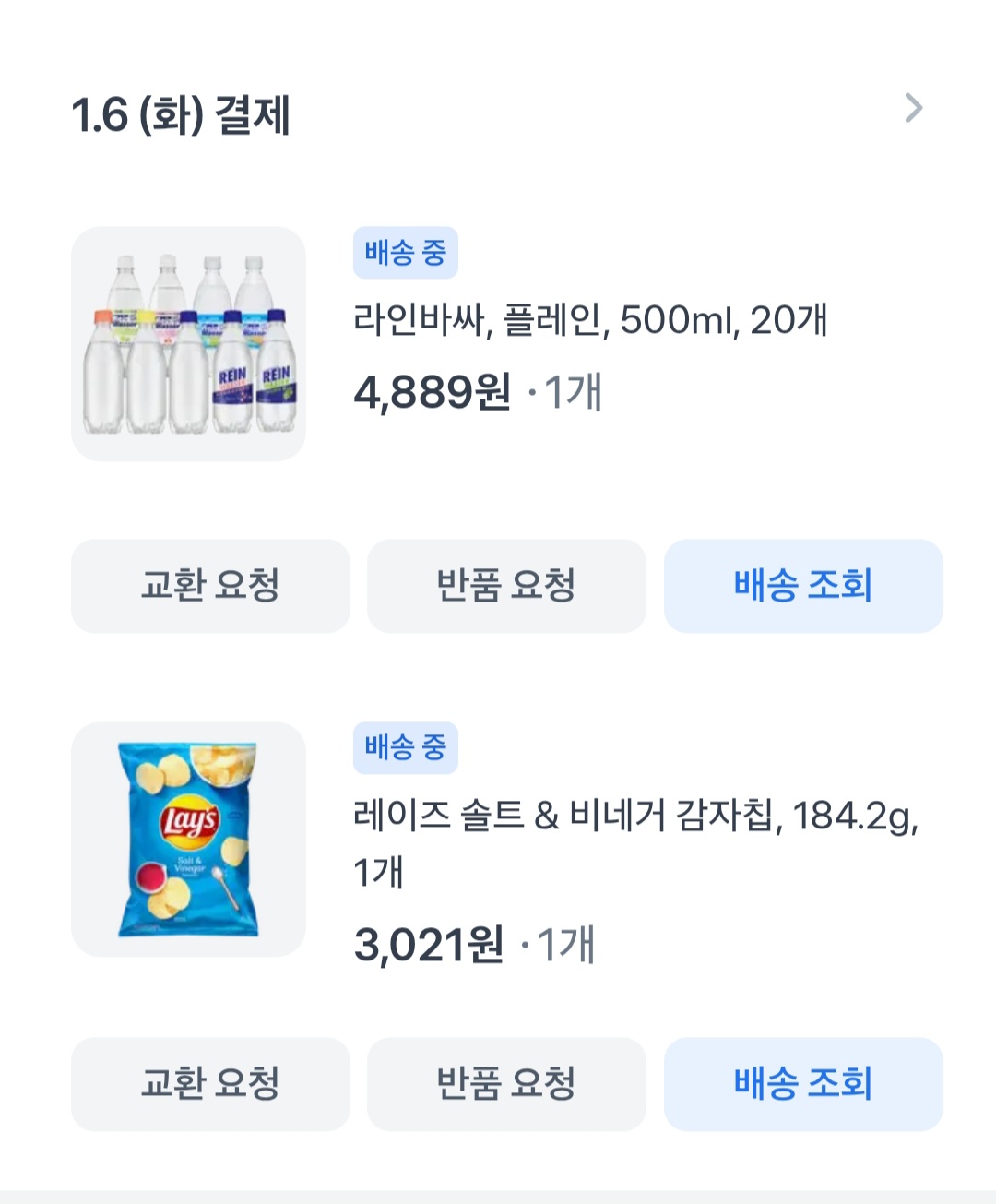Open the 레이즈 솔트 & 비네거 감자칩 title
The image size is (996, 1204).
634,817
